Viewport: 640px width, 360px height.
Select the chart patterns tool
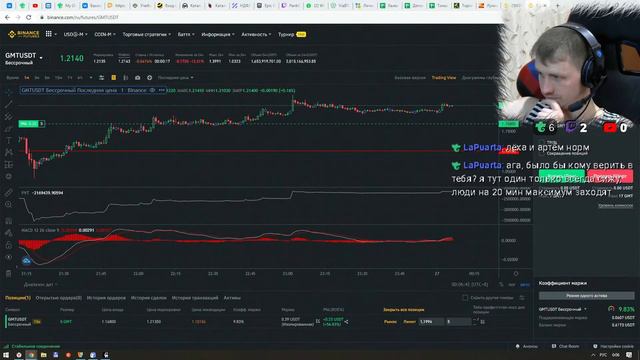click(9, 152)
